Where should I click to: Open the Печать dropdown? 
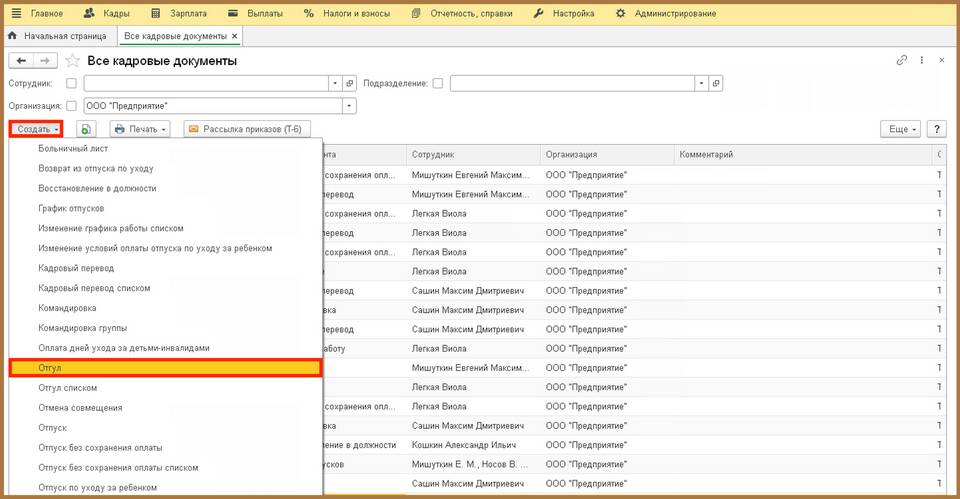(140, 129)
